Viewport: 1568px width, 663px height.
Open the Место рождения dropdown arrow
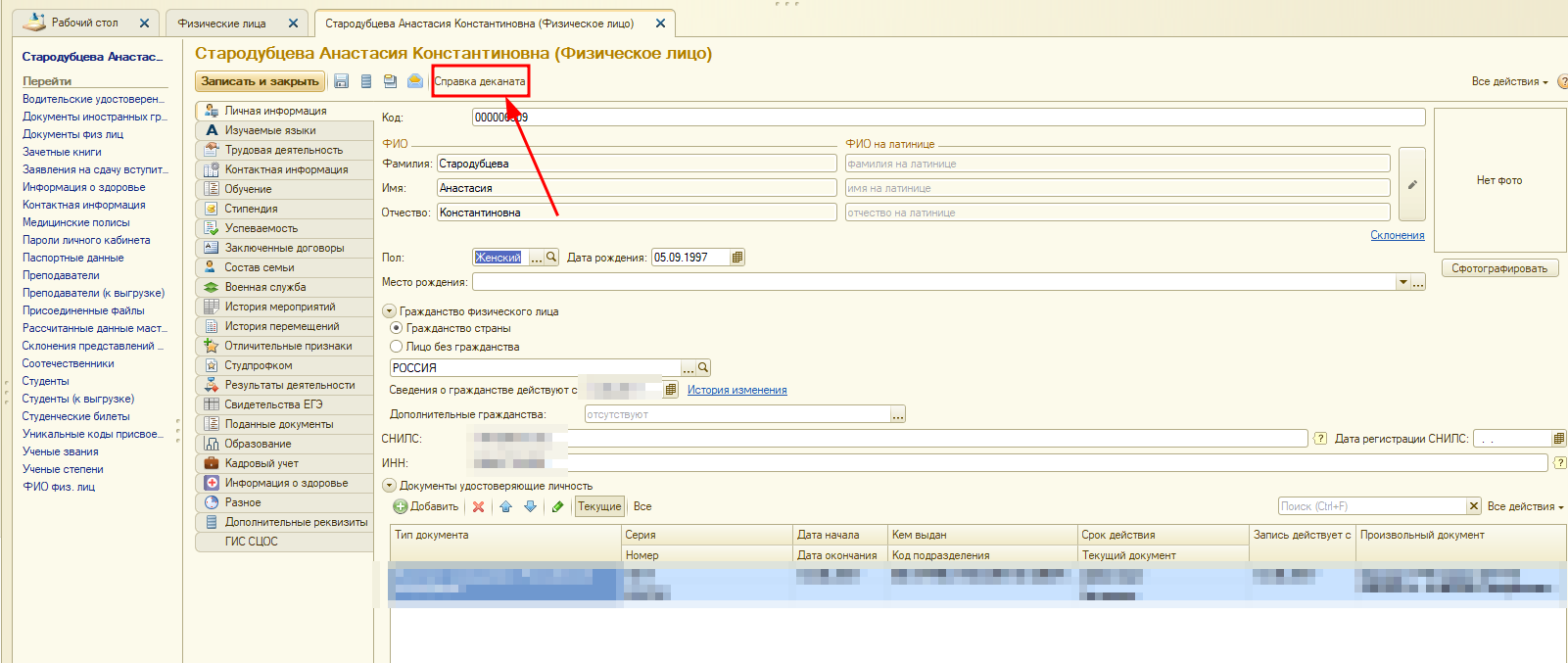click(1402, 282)
